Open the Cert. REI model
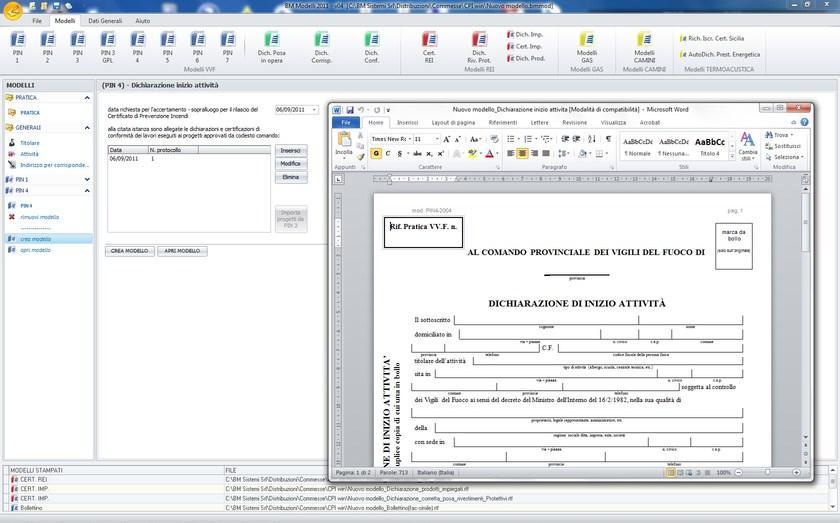The width and height of the screenshot is (840, 523). 429,47
